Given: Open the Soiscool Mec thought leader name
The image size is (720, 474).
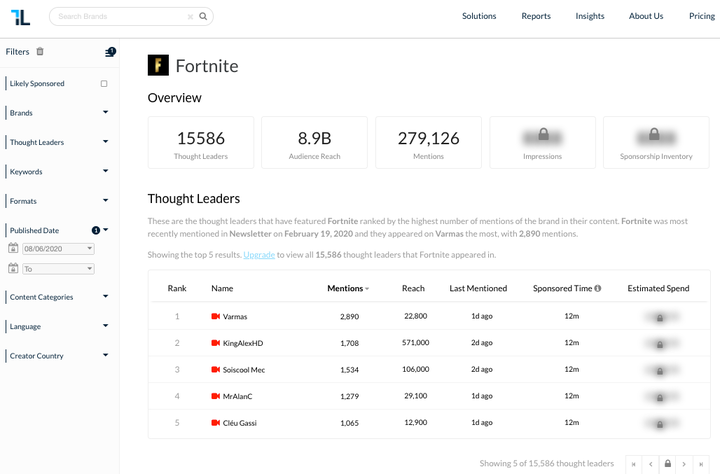Looking at the screenshot, I should [x=244, y=370].
